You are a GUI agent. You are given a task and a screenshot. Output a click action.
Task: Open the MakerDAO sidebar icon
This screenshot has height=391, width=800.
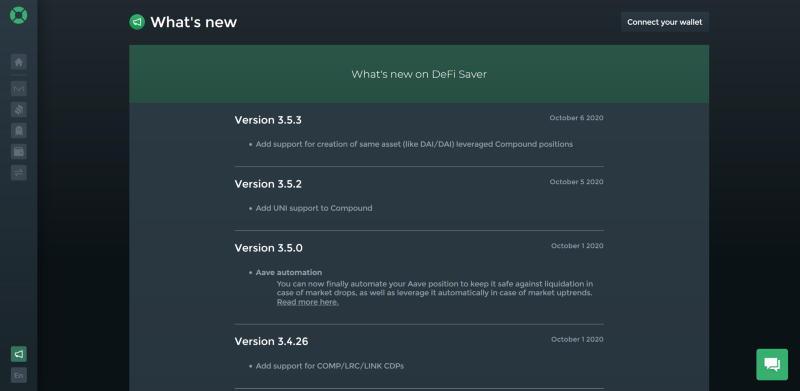(x=19, y=89)
